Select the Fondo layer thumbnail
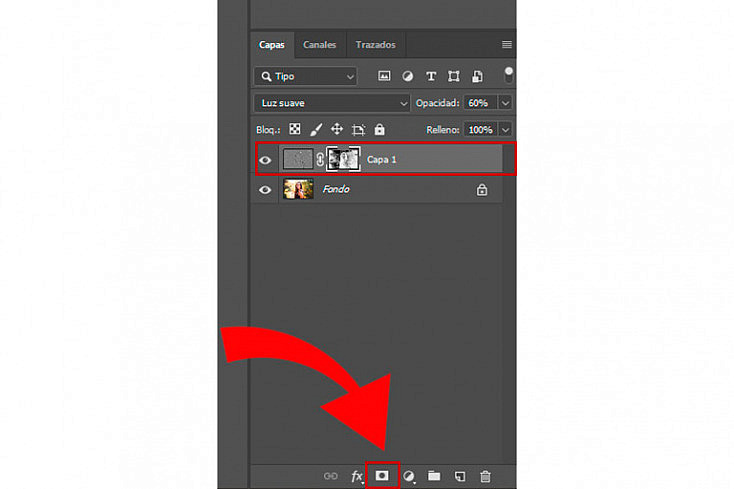Image resolution: width=734 pixels, height=489 pixels. [x=298, y=189]
